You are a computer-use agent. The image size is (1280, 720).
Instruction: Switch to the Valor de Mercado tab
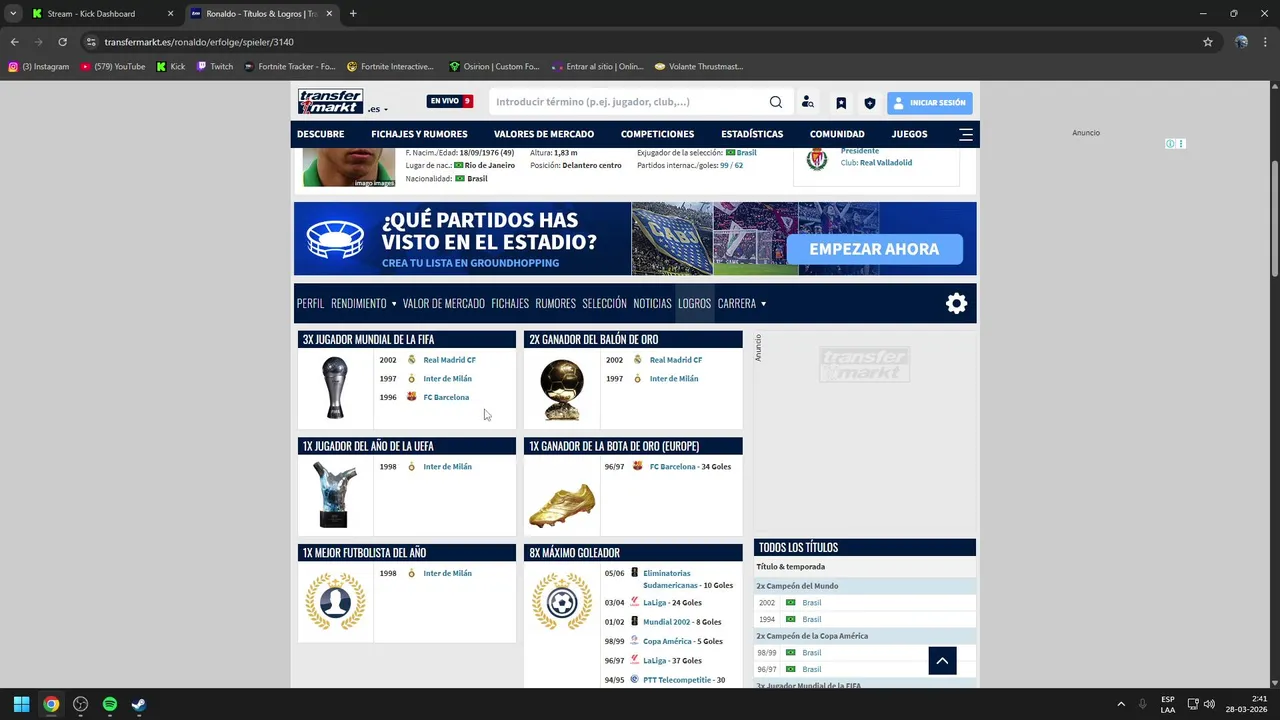[x=443, y=303]
